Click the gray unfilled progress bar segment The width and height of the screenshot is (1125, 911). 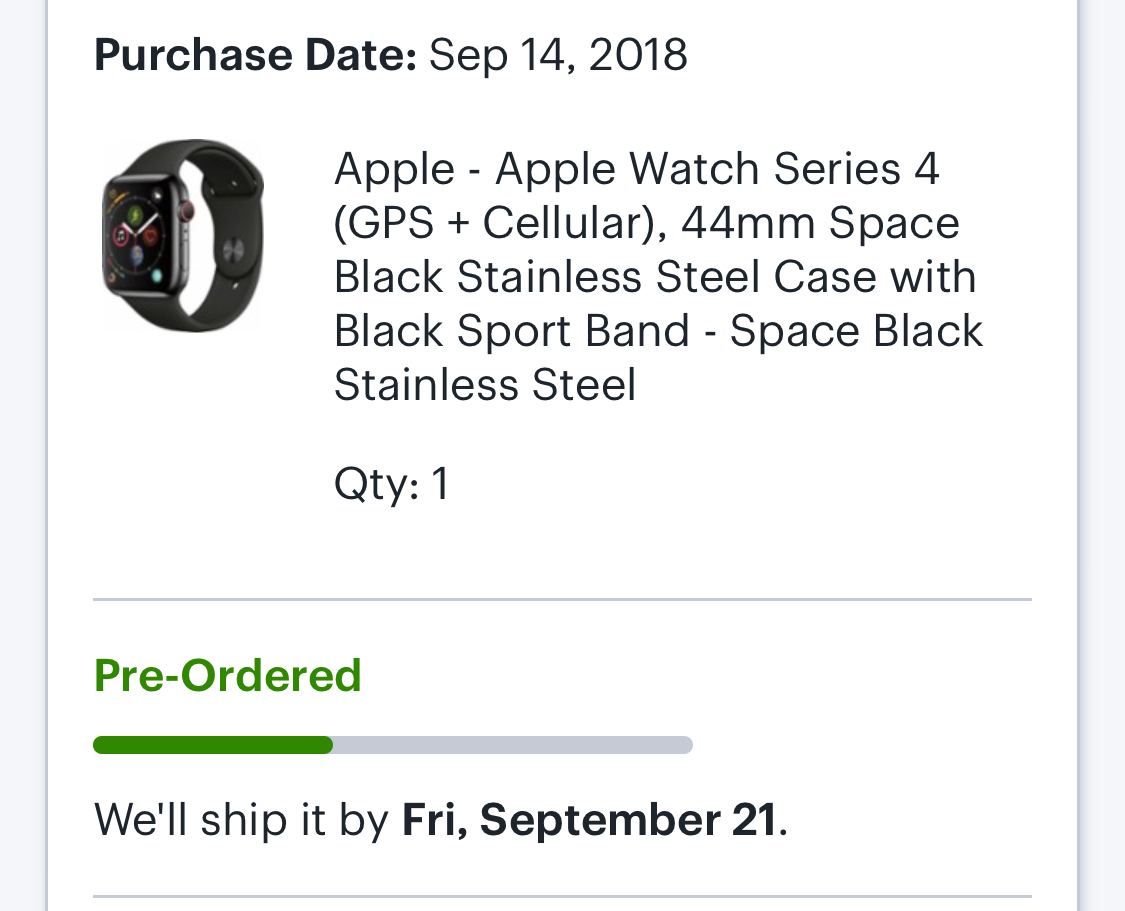[512, 745]
